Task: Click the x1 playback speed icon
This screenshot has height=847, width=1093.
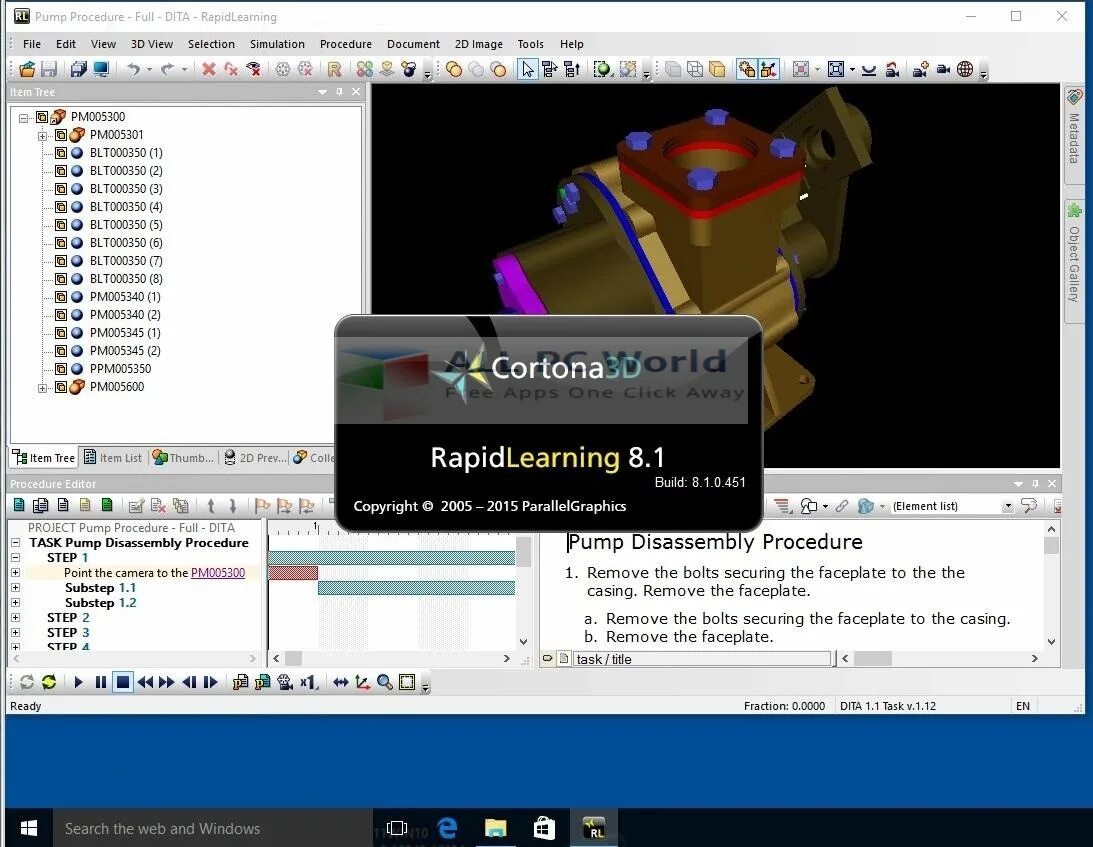Action: coord(309,682)
